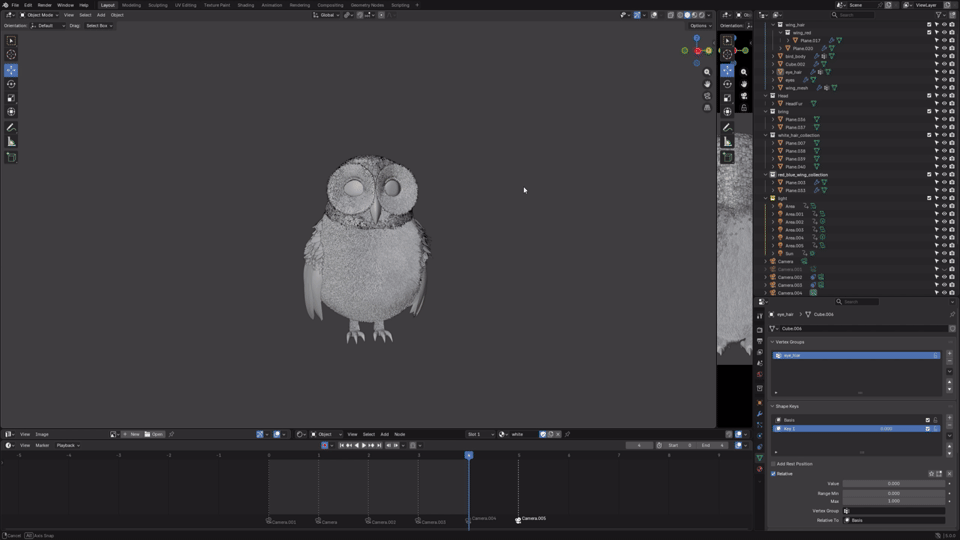Open the Object Mode dropdown
Viewport: 960px width, 540px height.
[x=39, y=15]
